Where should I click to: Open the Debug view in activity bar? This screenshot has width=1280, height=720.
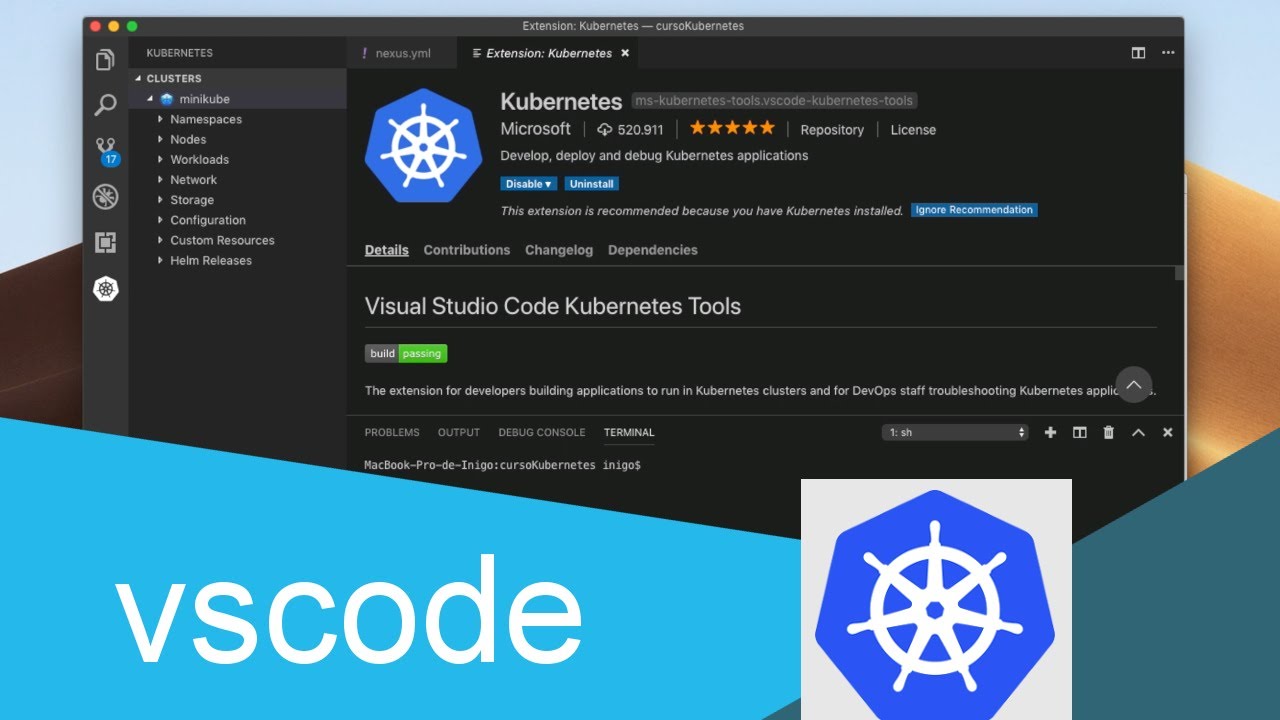pyautogui.click(x=105, y=197)
